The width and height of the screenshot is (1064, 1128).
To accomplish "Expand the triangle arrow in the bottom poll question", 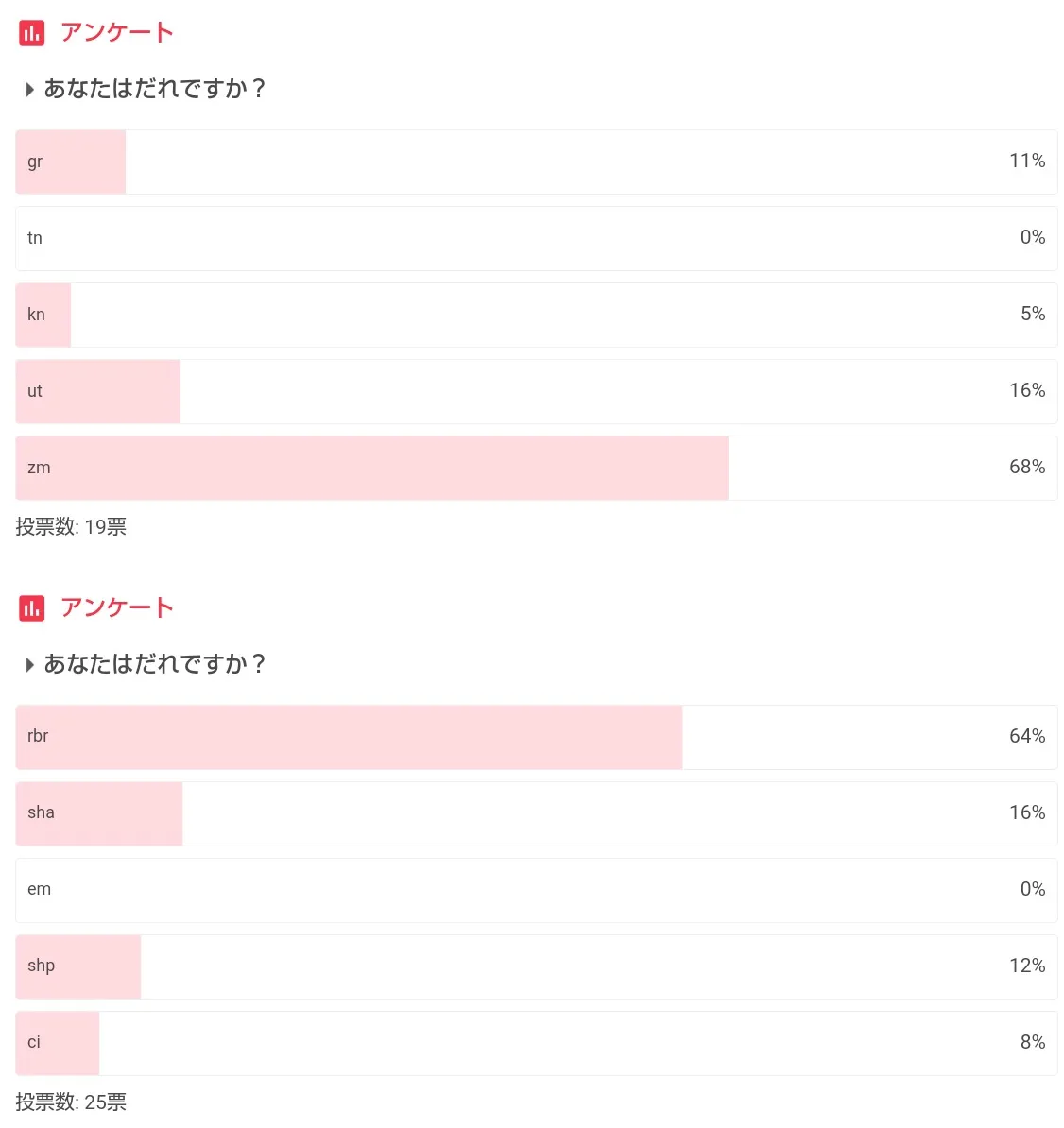I will pyautogui.click(x=29, y=665).
